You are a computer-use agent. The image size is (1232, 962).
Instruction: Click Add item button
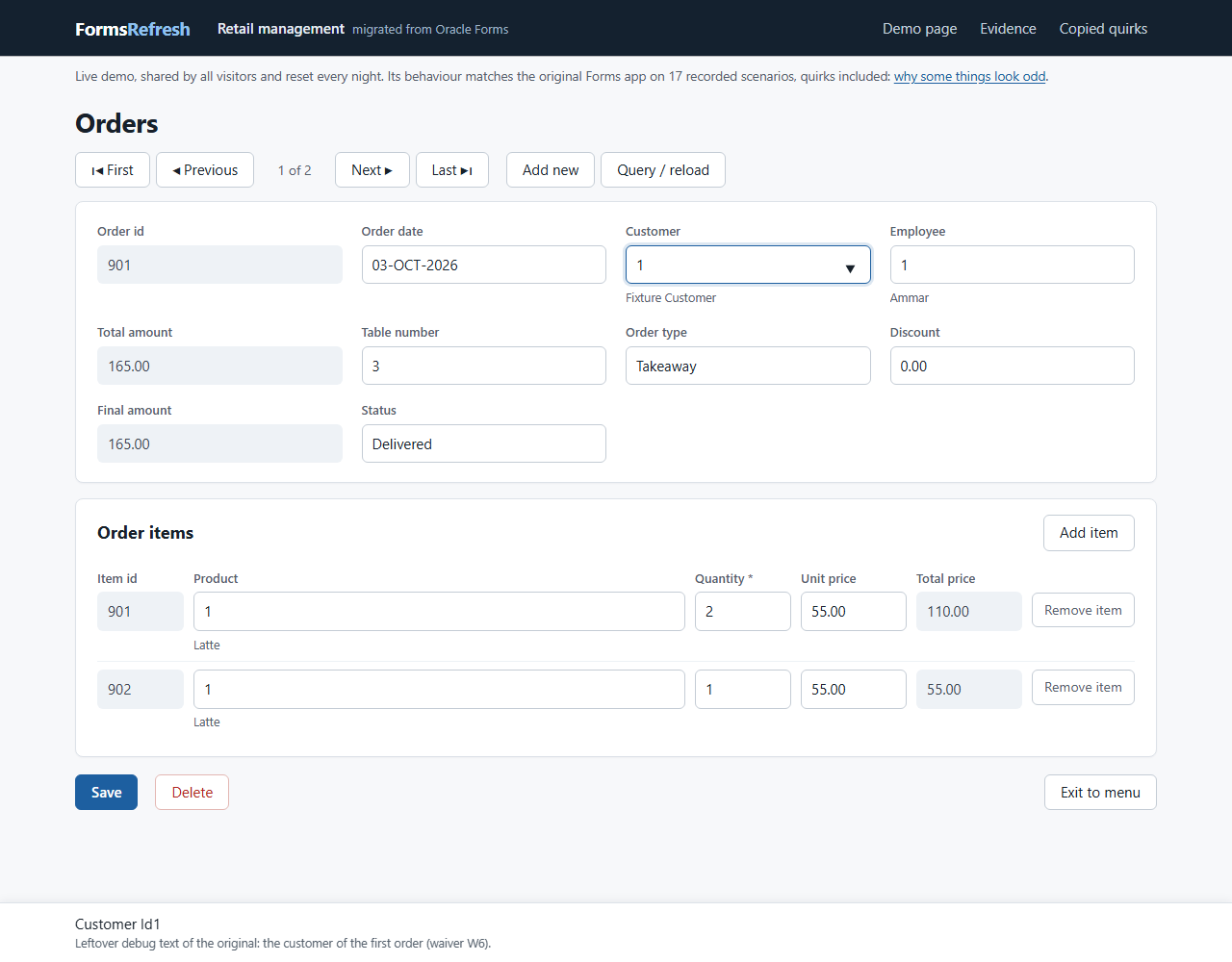1089,533
